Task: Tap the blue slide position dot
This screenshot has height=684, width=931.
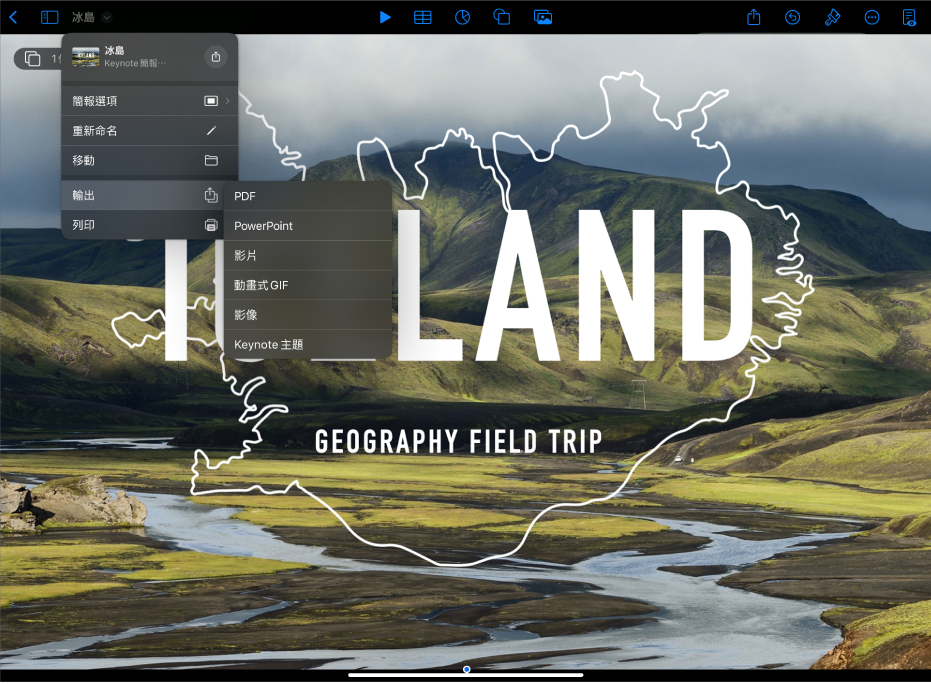Action: click(467, 669)
